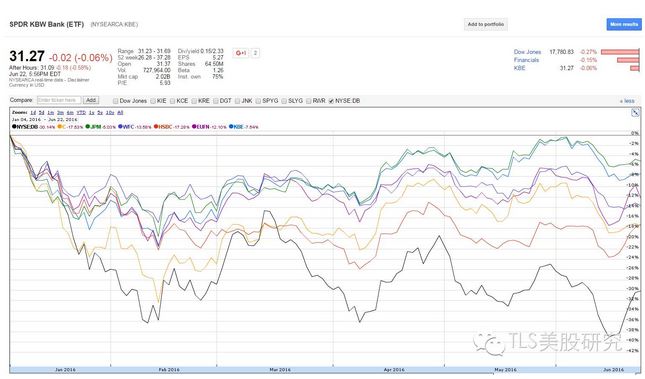The width and height of the screenshot is (645, 379).
Task: Click the red HSBC legend dot
Action: click(x=156, y=127)
